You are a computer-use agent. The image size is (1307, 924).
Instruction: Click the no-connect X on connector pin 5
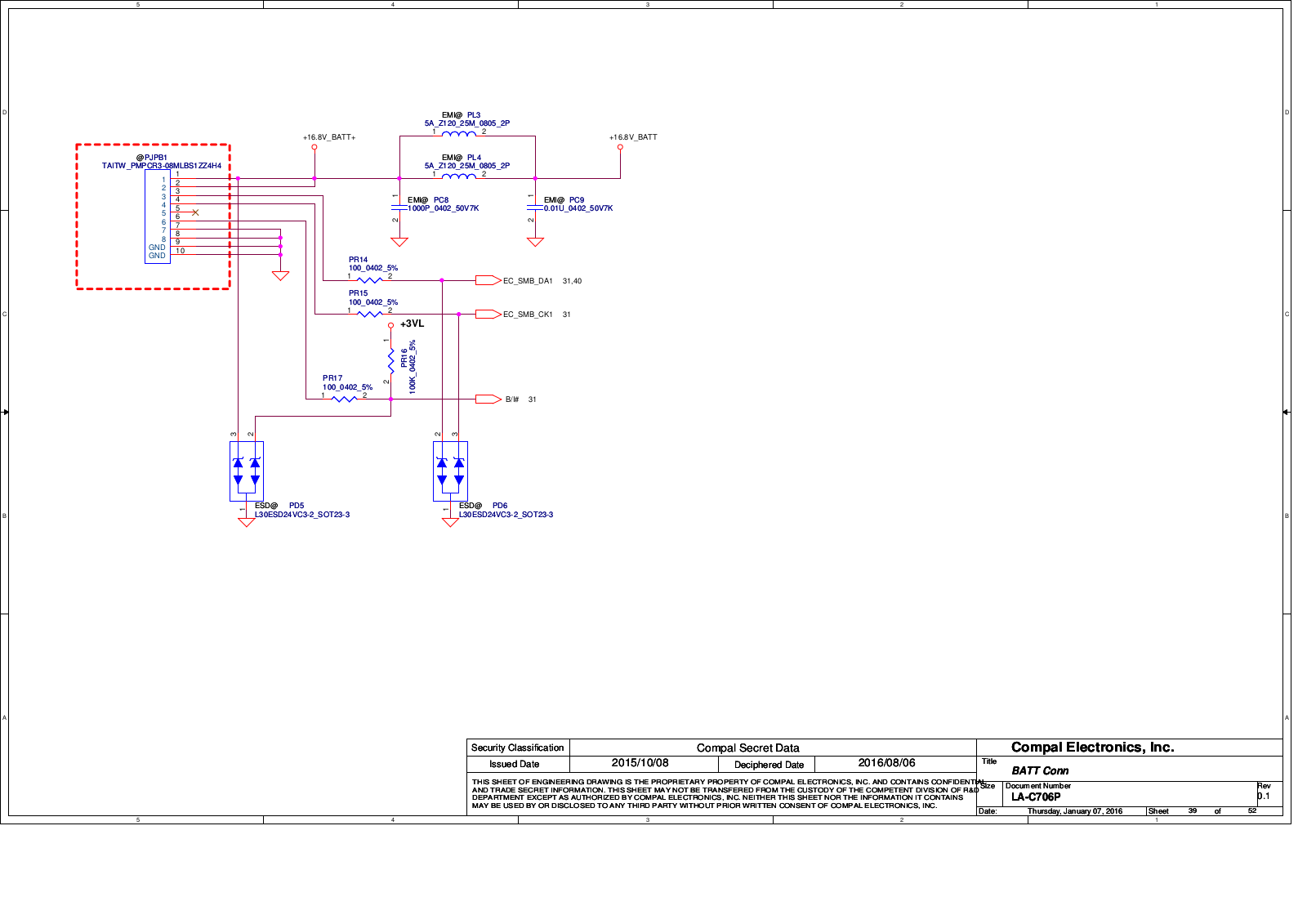tap(195, 212)
